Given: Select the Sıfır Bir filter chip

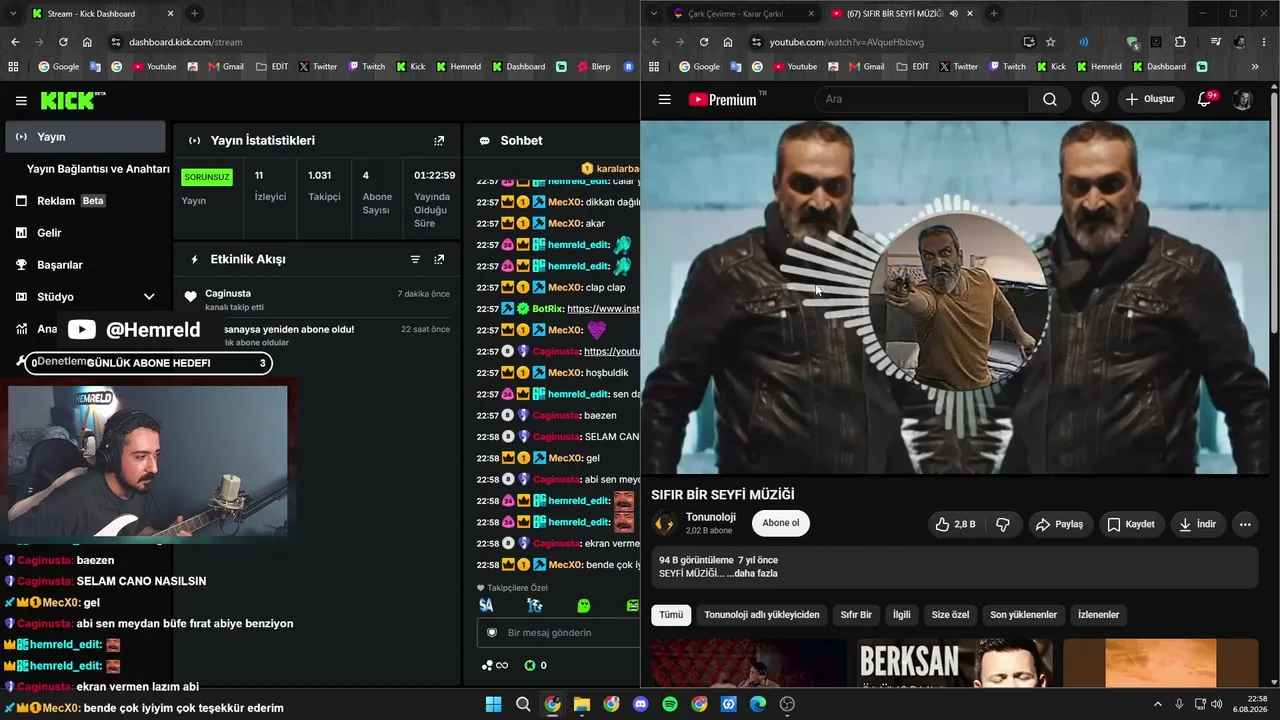Looking at the screenshot, I should pos(856,615).
